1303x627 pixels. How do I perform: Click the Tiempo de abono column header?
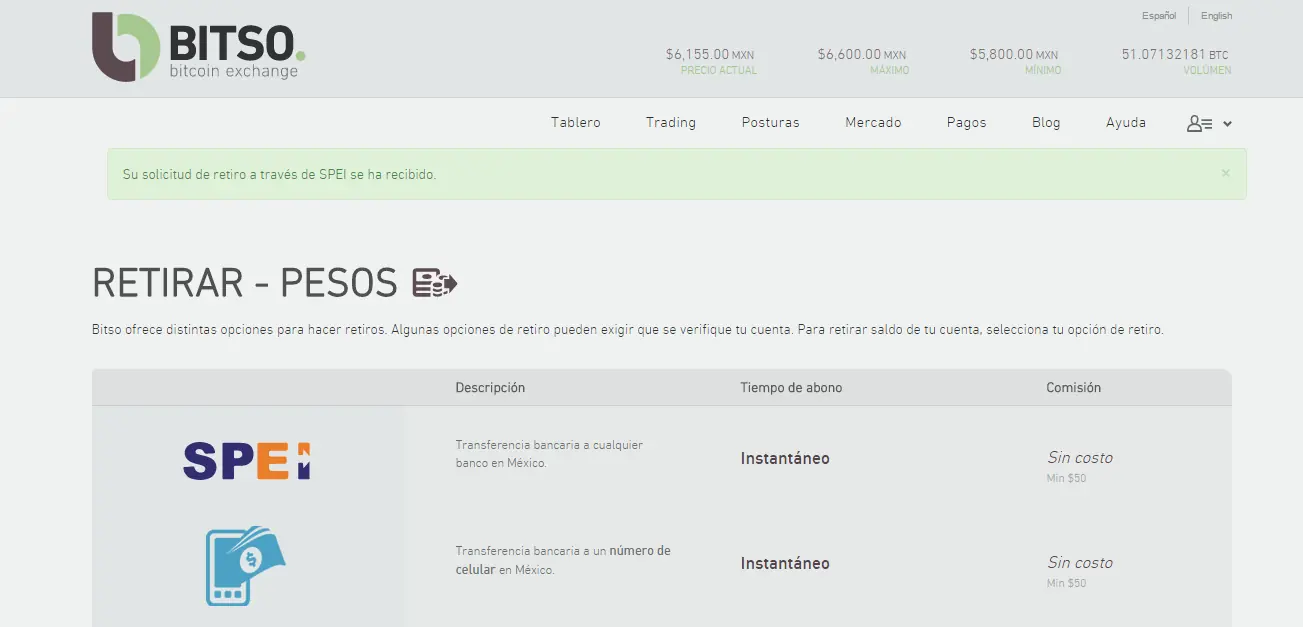(x=791, y=387)
